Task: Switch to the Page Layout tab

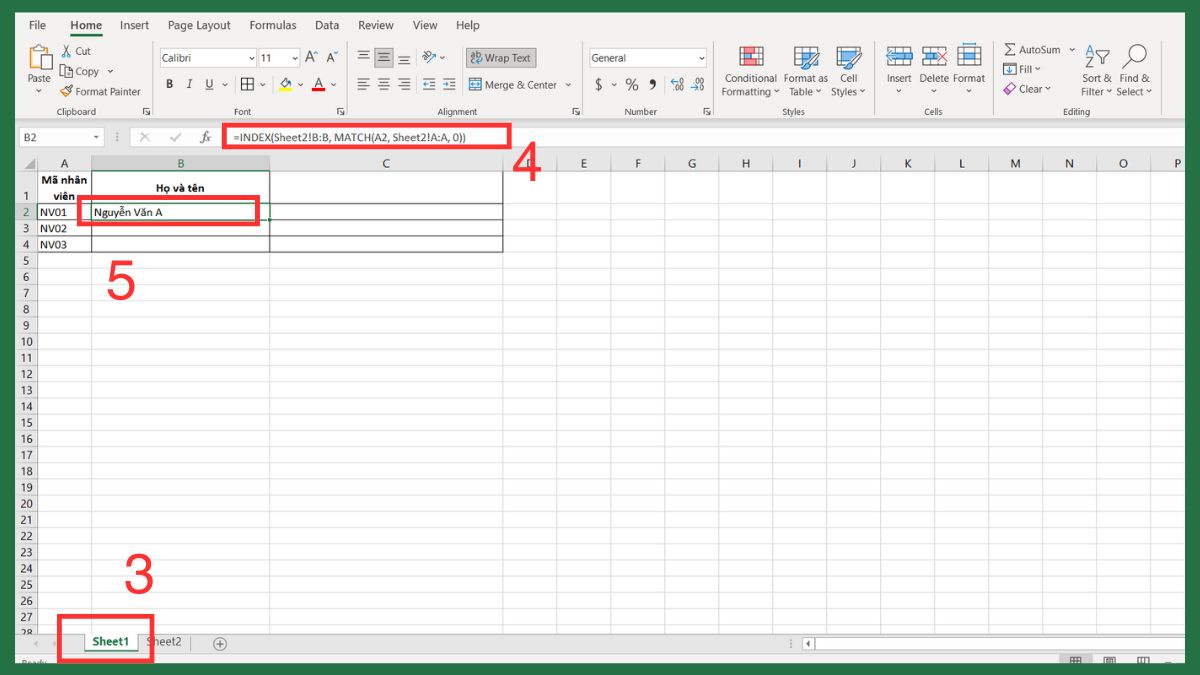Action: 199,25
